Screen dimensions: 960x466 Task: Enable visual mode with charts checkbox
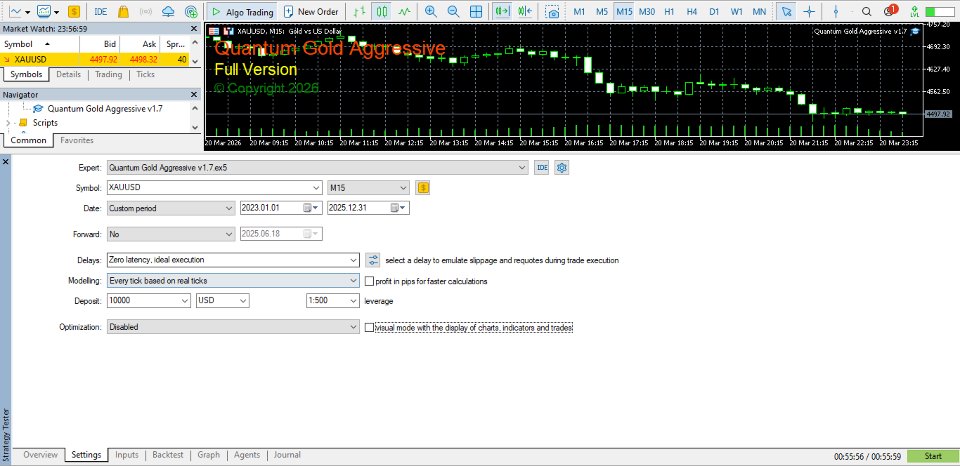pos(369,328)
